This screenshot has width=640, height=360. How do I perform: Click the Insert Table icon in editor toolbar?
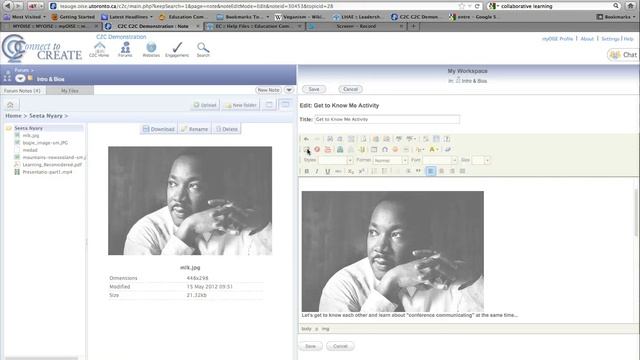click(x=374, y=150)
